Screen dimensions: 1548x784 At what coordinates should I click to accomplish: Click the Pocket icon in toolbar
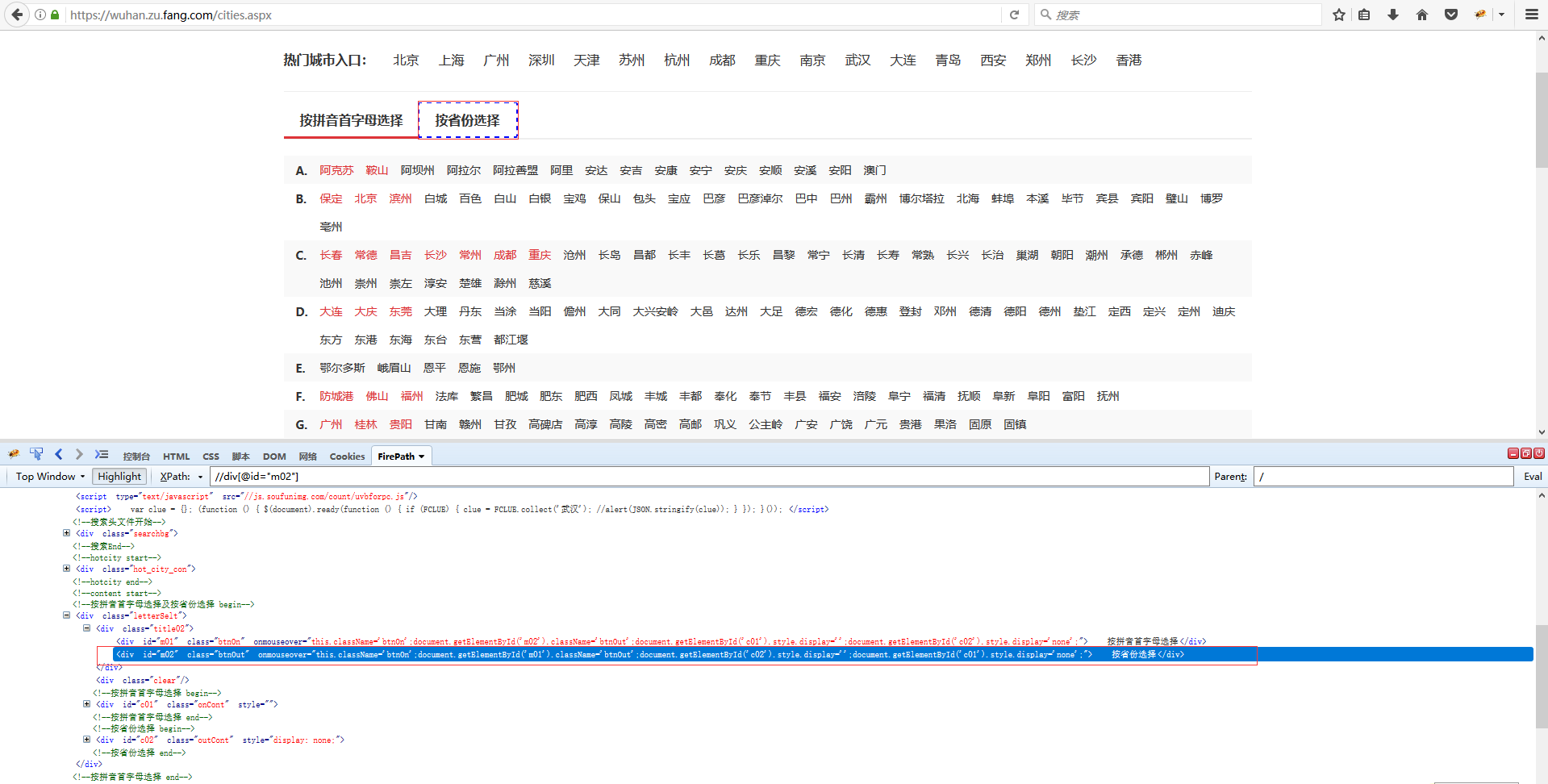click(x=1451, y=15)
